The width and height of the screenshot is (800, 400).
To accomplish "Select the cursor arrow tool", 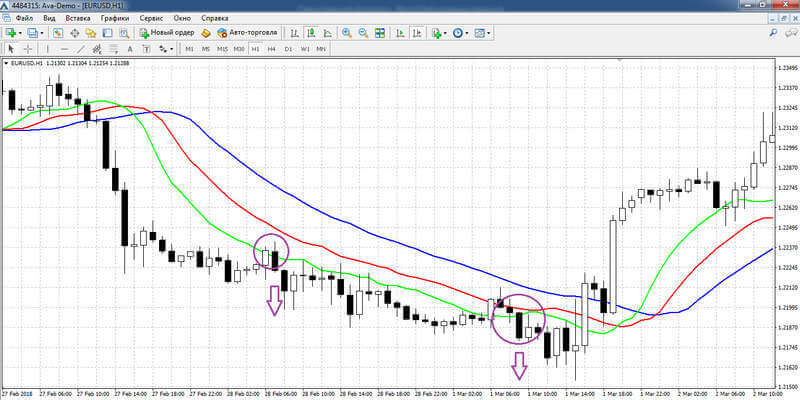I will pos(12,49).
